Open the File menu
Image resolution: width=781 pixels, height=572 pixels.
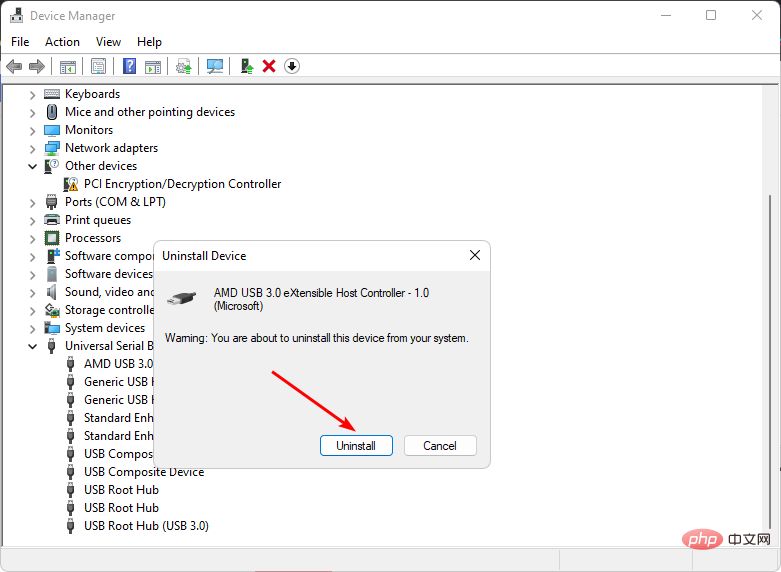coord(20,42)
